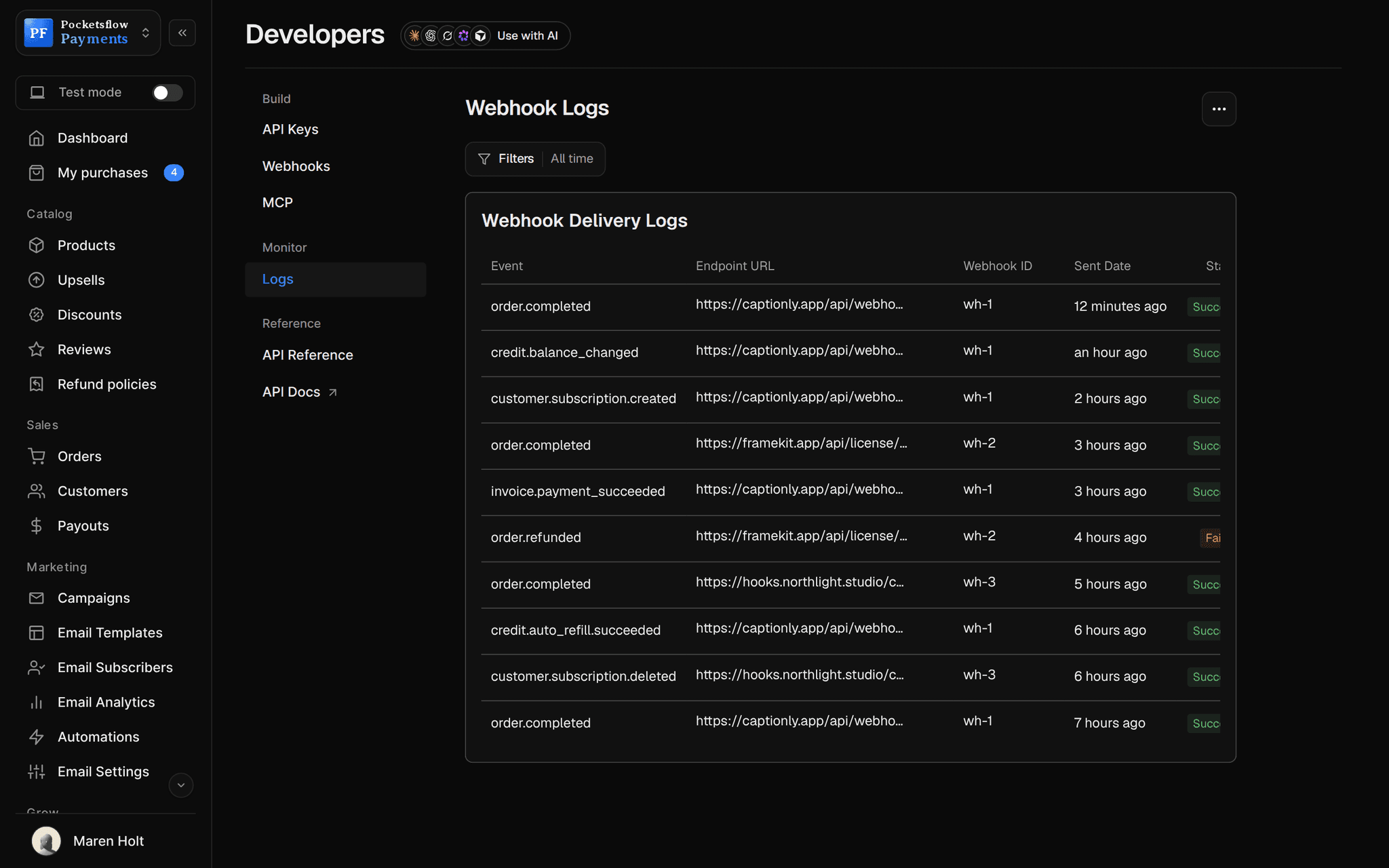Click the Email Subscribers user icon
Viewport: 1389px width, 868px height.
tap(37, 667)
